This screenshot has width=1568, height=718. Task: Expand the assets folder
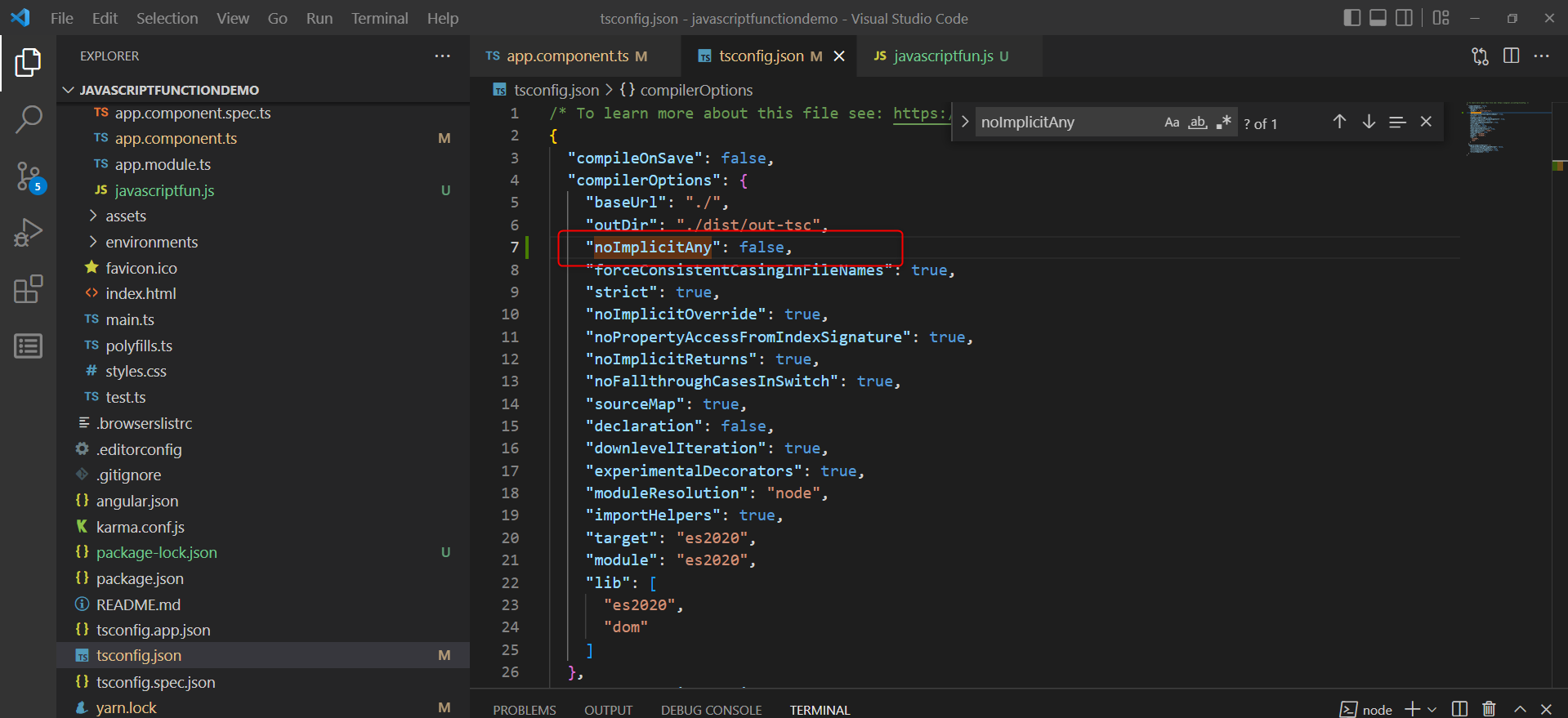(x=125, y=216)
